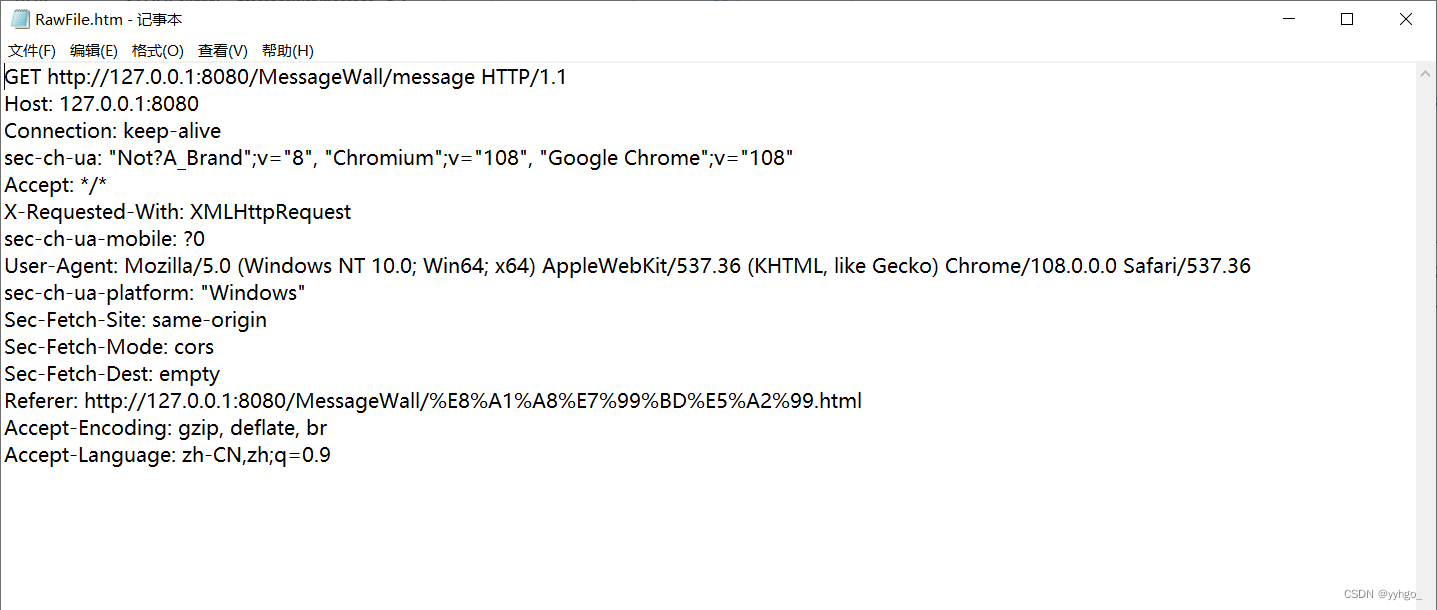
Task: Minimize the Notepad window
Action: [x=1289, y=19]
